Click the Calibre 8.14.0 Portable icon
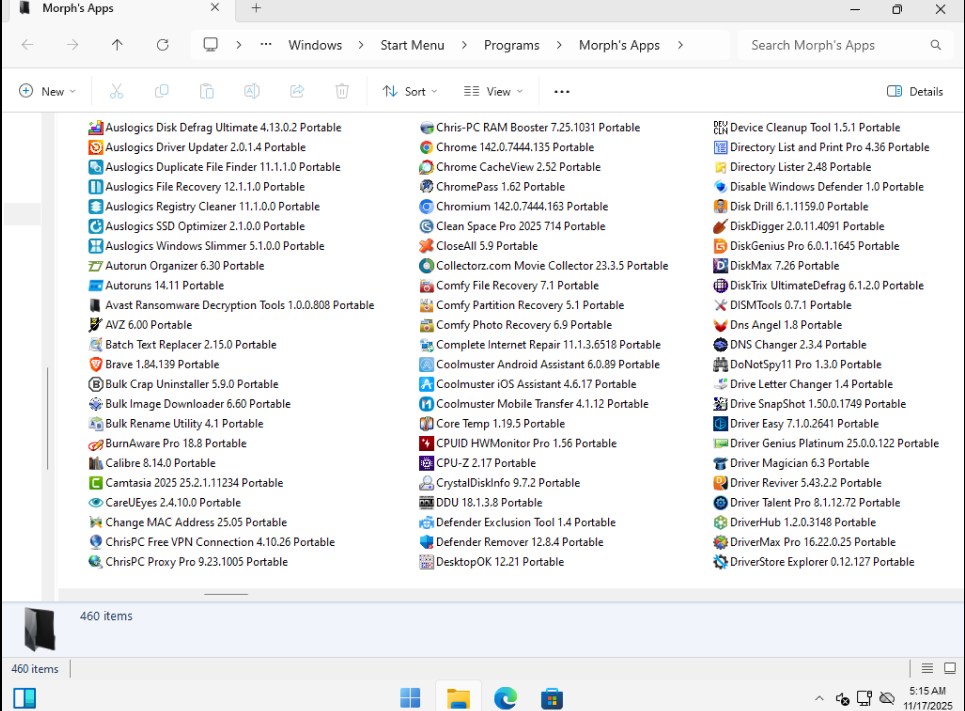The image size is (965, 711). coord(96,463)
